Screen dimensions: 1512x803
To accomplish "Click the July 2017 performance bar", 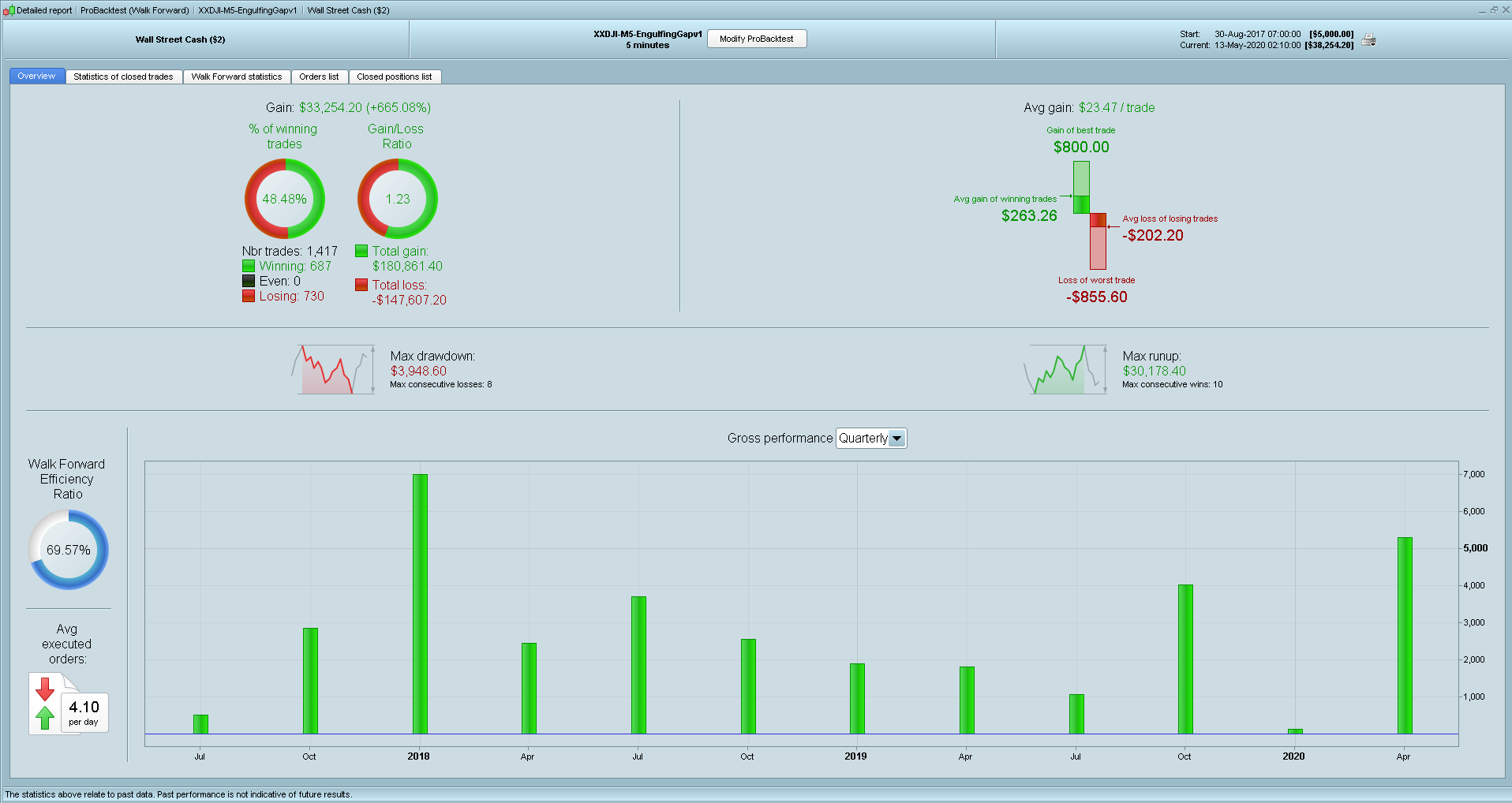I will pyautogui.click(x=200, y=725).
